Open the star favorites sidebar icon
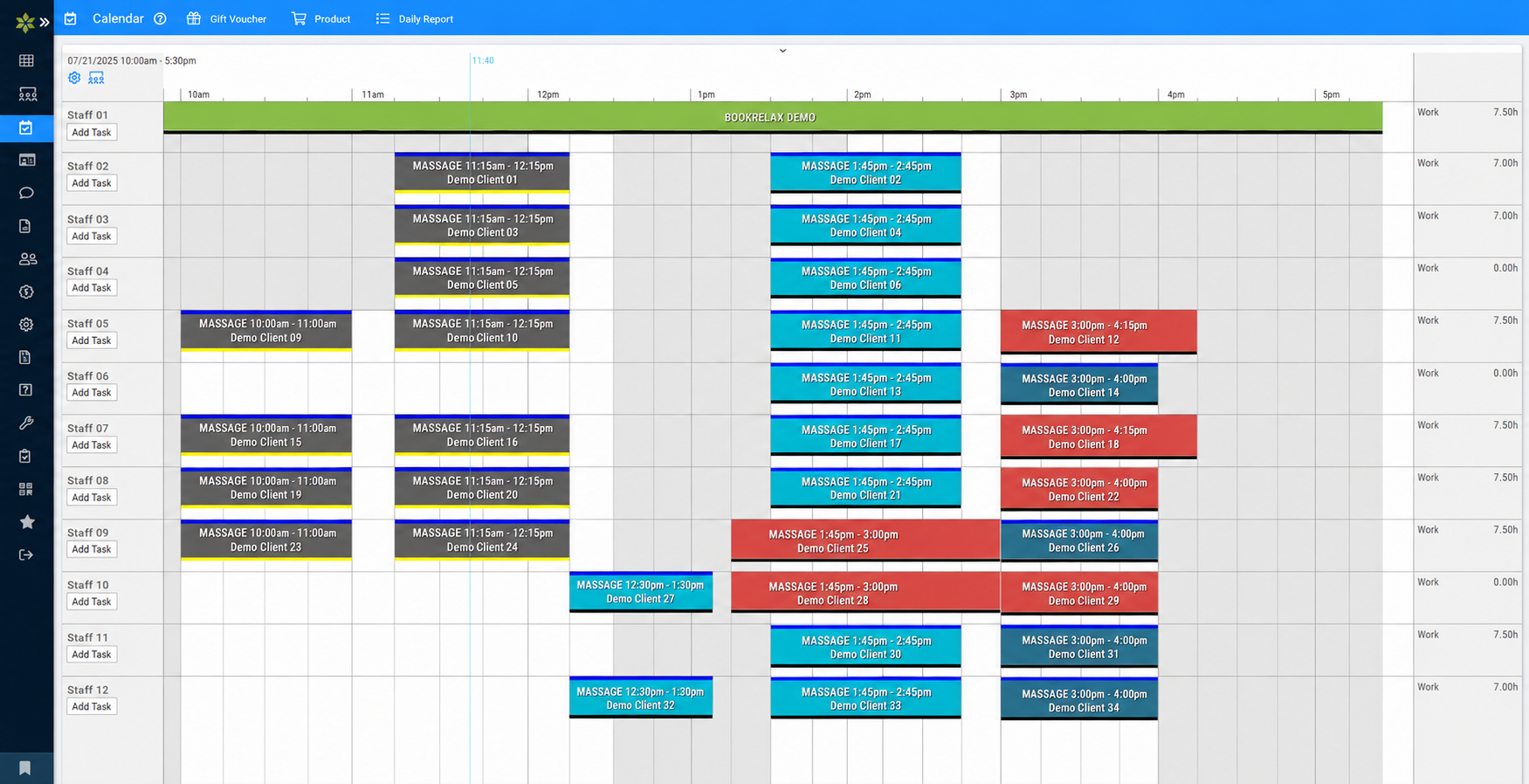 click(27, 522)
